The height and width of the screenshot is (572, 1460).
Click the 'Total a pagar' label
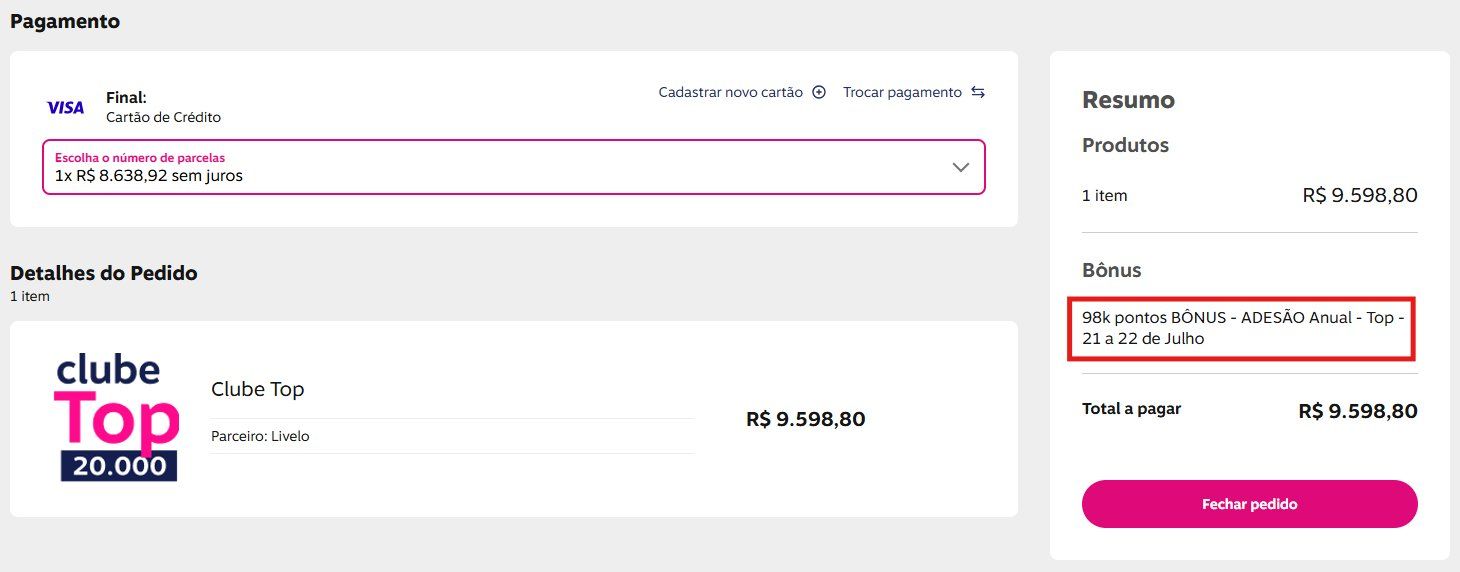[x=1131, y=409]
